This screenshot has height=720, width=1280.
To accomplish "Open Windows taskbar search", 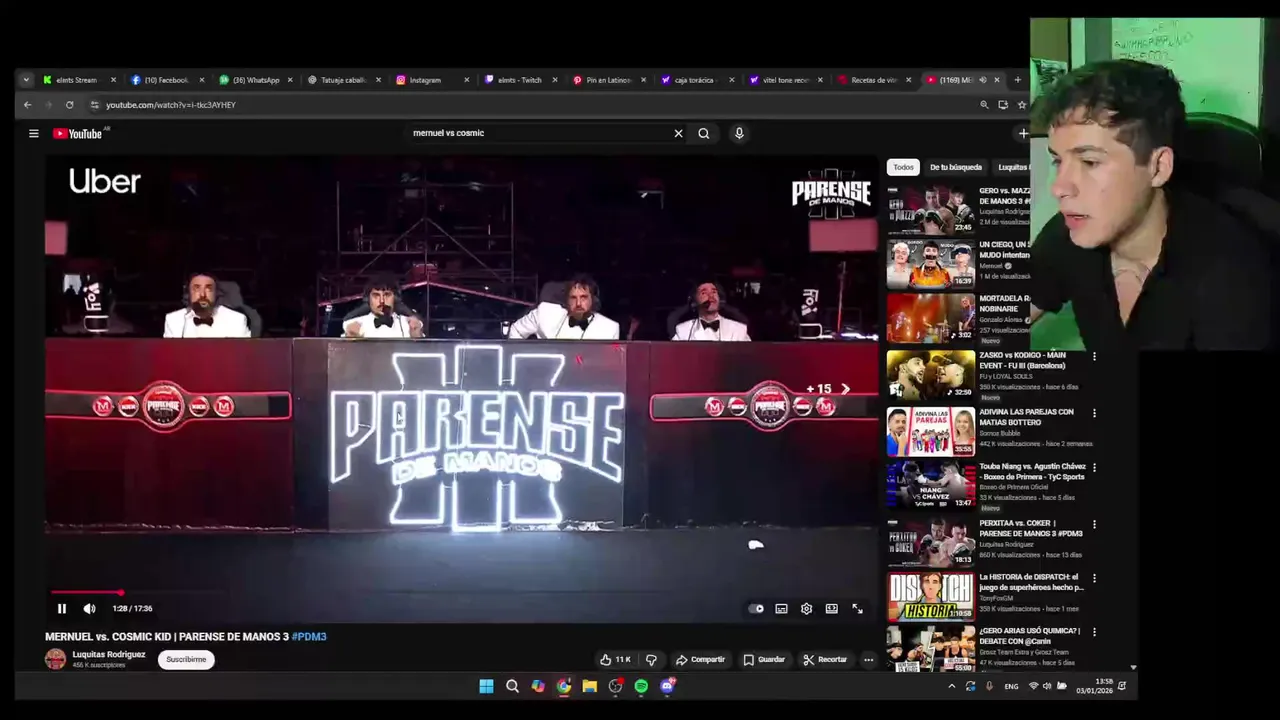I will tap(512, 686).
